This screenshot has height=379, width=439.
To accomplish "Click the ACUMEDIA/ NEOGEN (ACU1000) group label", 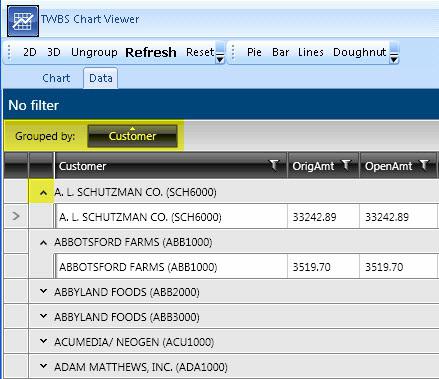I will 134,342.
